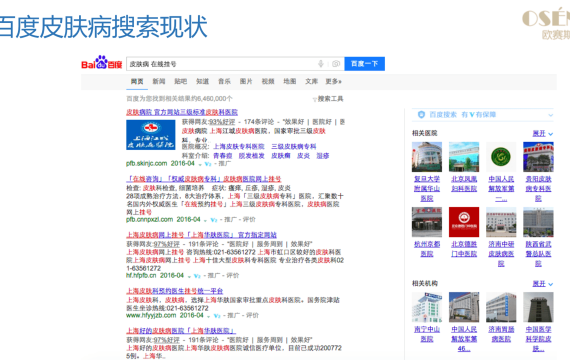Image resolution: width=570 pixels, height=360 pixels.
Task: Click the 济南胃肠病医院 link
Action: pyautogui.click(x=501, y=334)
